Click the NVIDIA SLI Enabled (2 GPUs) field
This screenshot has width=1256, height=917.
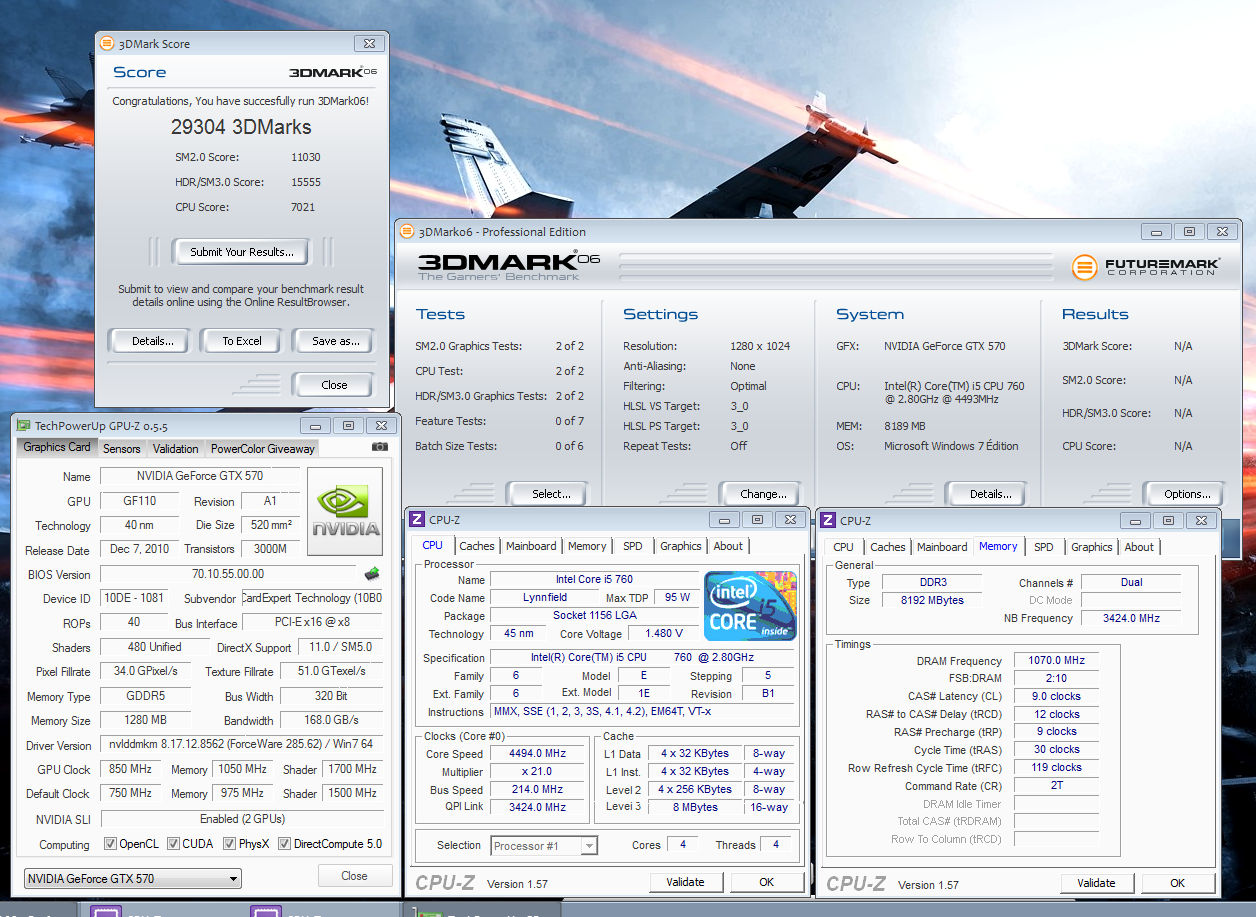click(241, 819)
